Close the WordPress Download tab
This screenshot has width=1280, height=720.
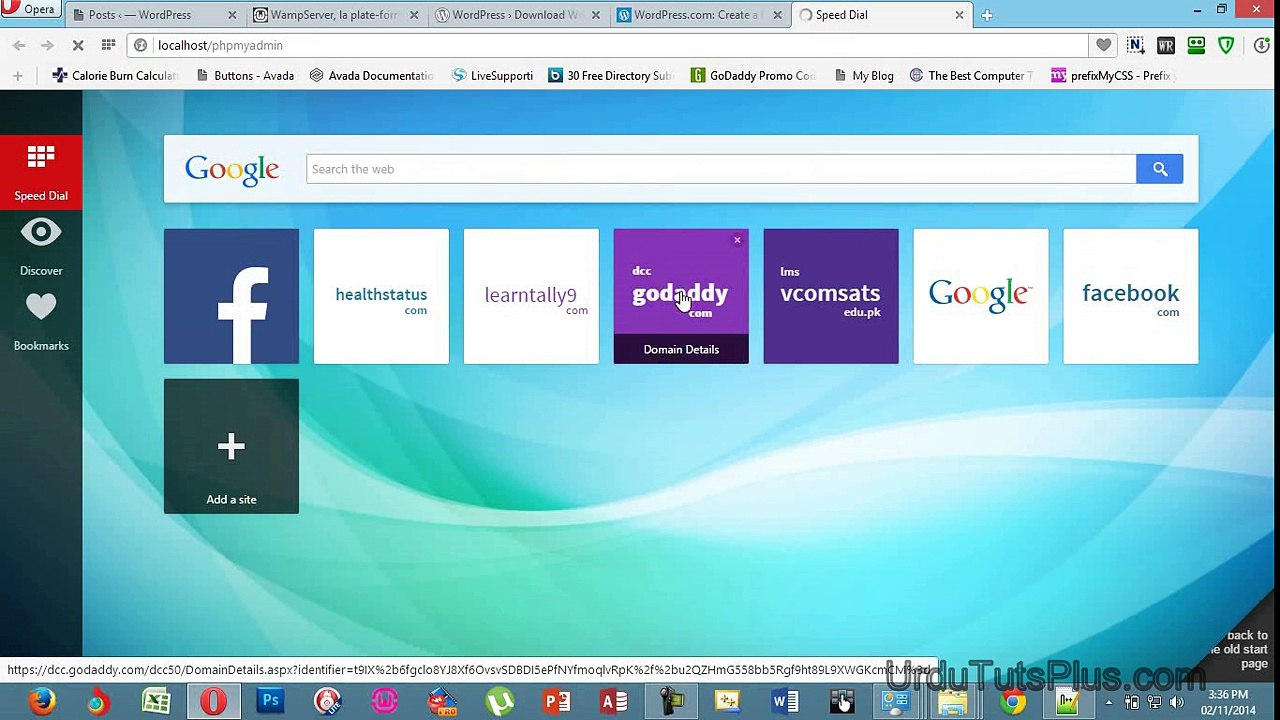(x=595, y=15)
